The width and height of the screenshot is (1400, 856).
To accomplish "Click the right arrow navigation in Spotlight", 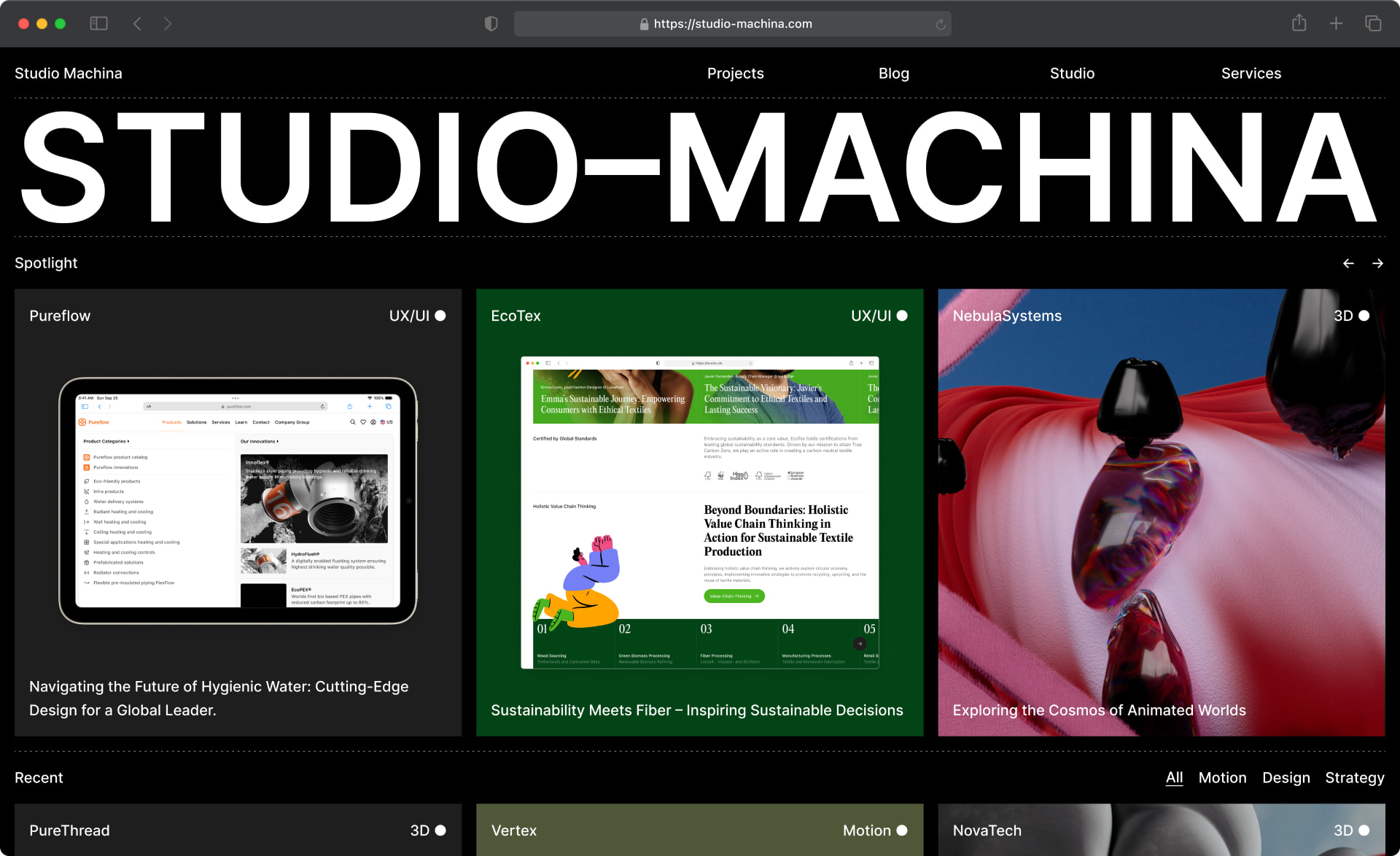I will 1378,263.
